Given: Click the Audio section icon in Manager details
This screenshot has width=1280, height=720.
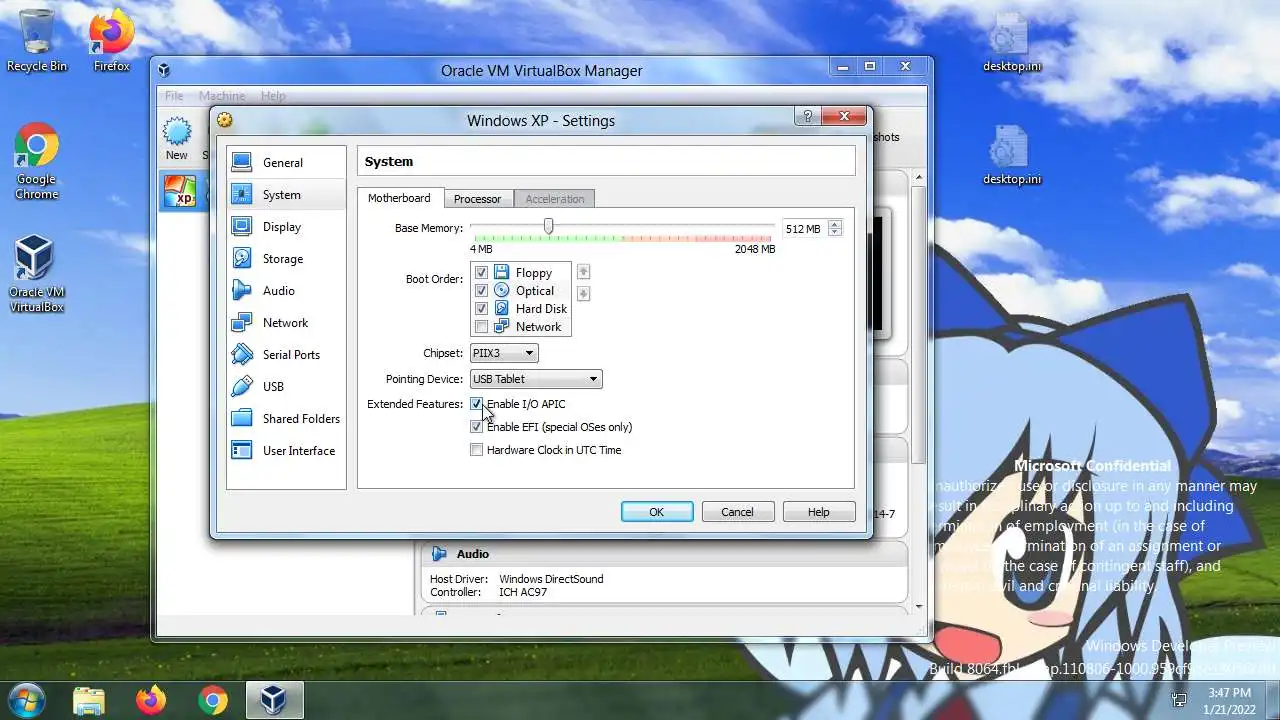Looking at the screenshot, I should pos(438,554).
